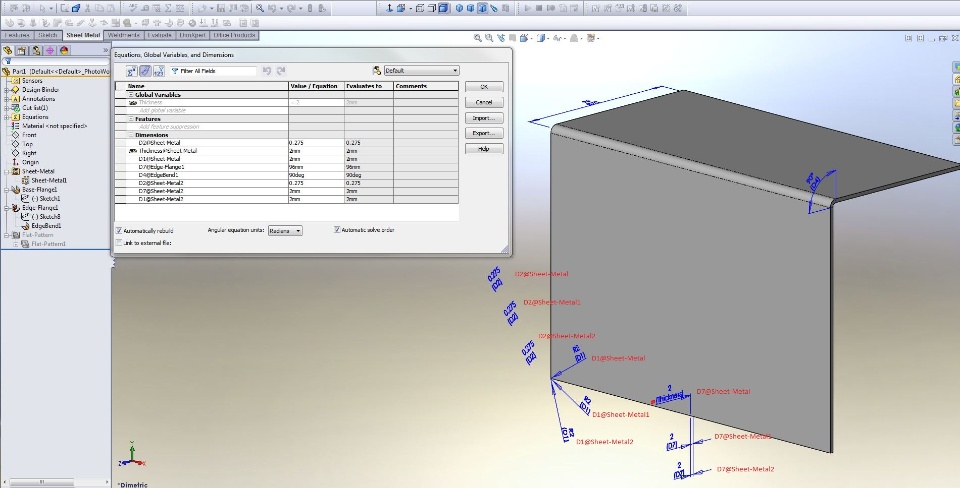The width and height of the screenshot is (960, 488).
Task: Collapse the Global Variables section
Action: 131,95
